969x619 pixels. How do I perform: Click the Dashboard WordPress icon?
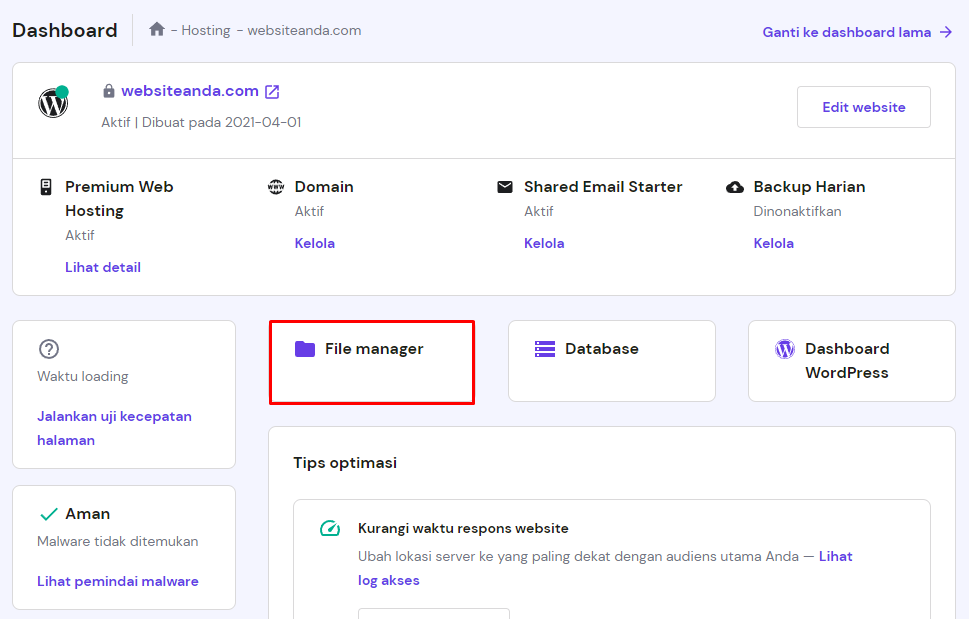(784, 348)
